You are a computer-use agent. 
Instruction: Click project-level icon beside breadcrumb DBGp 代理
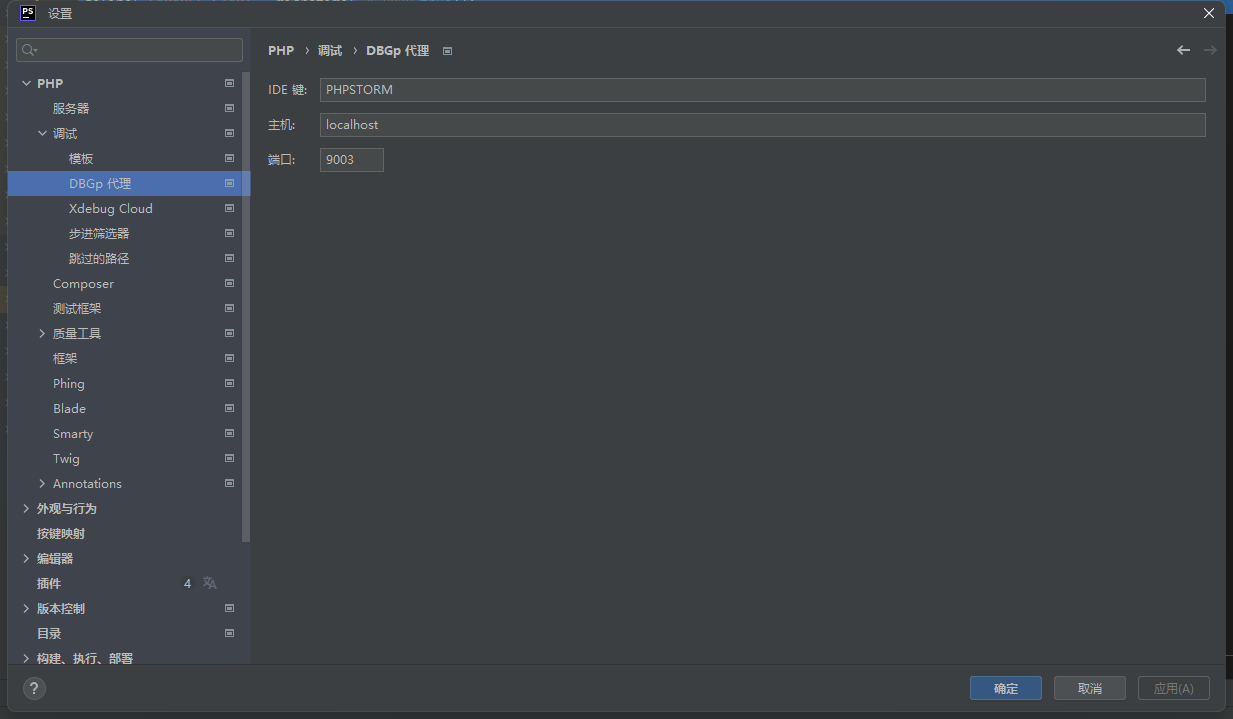pos(447,51)
